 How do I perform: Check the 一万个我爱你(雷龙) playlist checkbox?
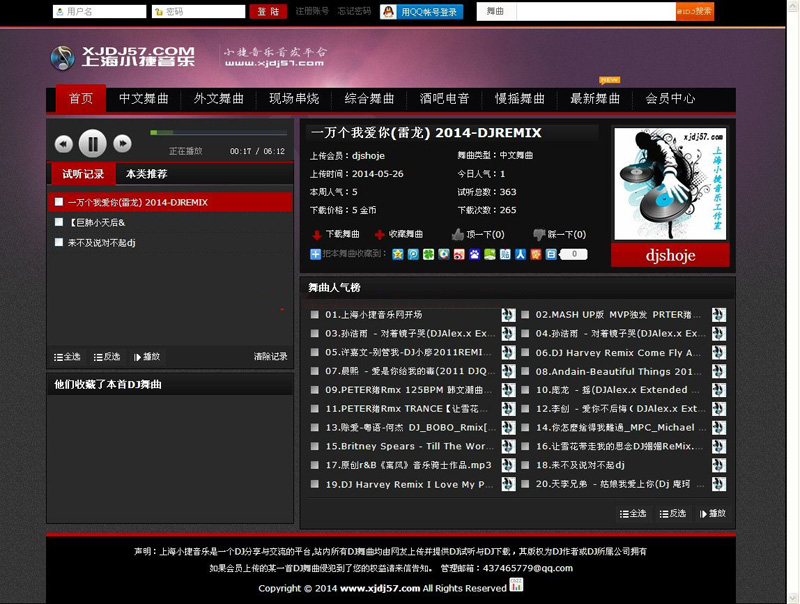coord(59,202)
